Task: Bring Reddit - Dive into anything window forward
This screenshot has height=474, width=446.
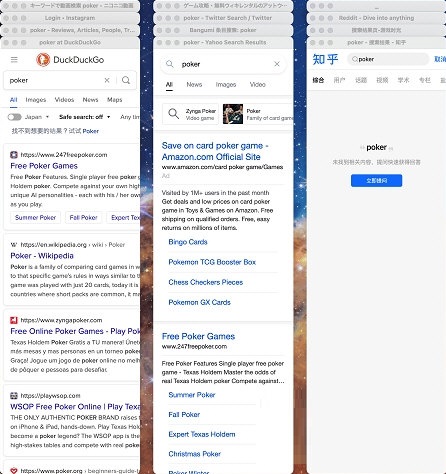Action: point(376,18)
